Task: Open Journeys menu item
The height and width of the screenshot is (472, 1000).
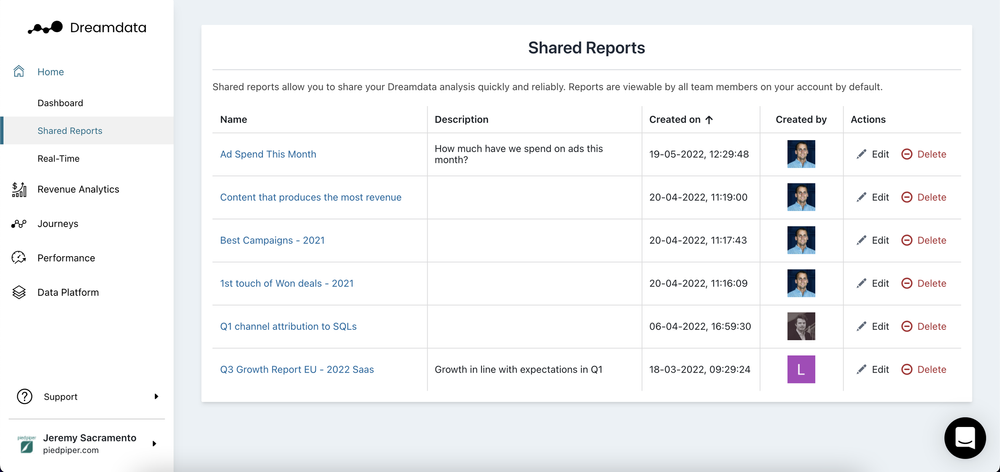Action: click(x=57, y=224)
